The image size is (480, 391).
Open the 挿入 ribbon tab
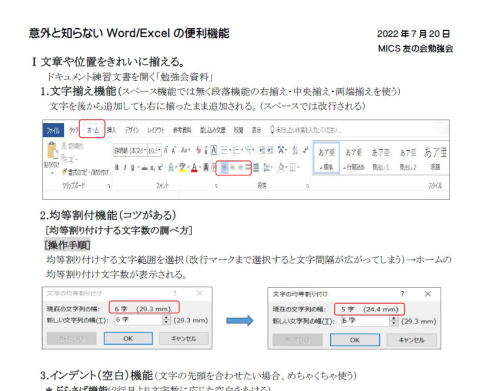111,130
